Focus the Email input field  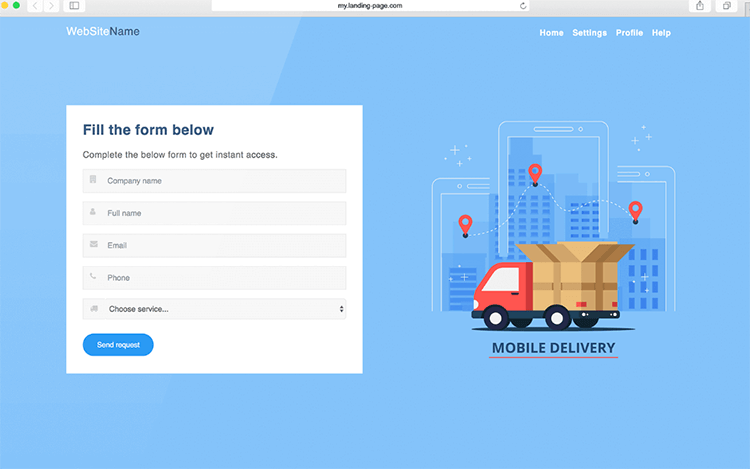tap(214, 245)
